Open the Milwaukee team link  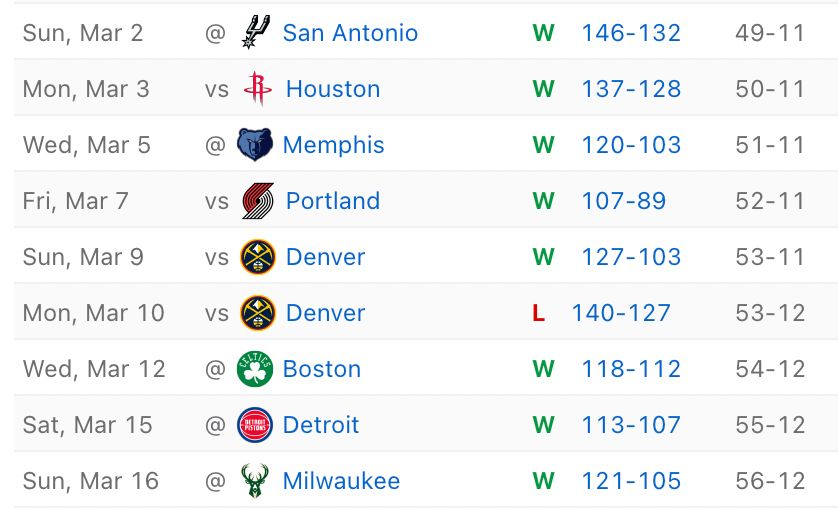341,481
